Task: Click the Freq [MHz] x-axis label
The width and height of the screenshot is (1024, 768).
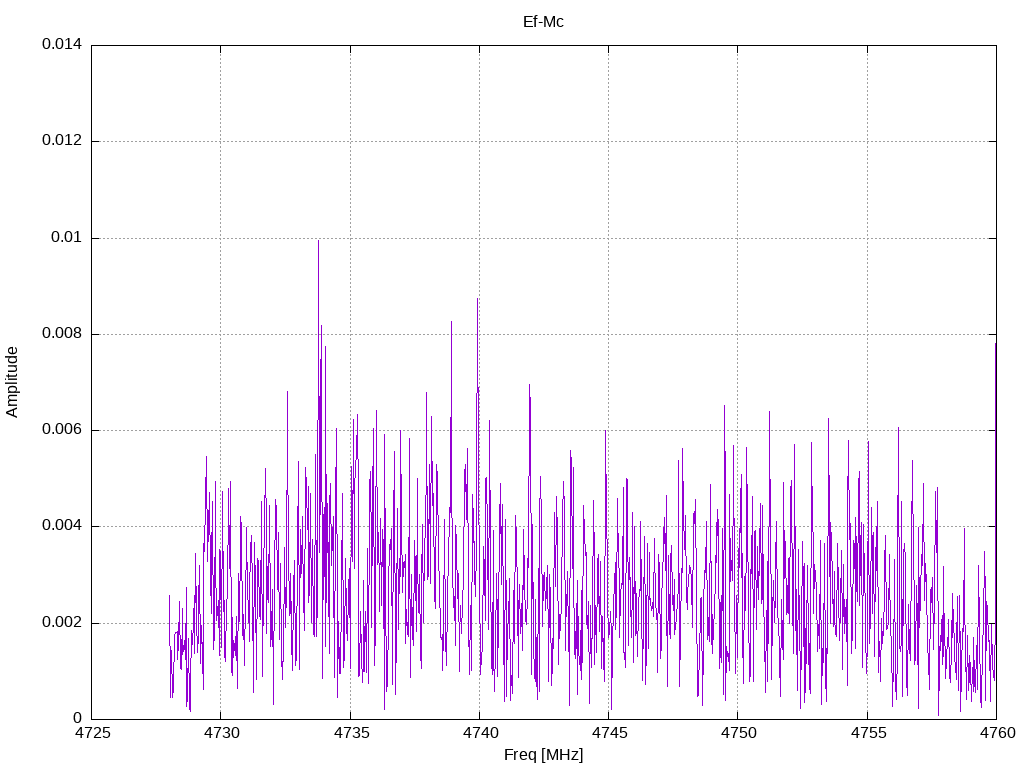Action: click(543, 755)
